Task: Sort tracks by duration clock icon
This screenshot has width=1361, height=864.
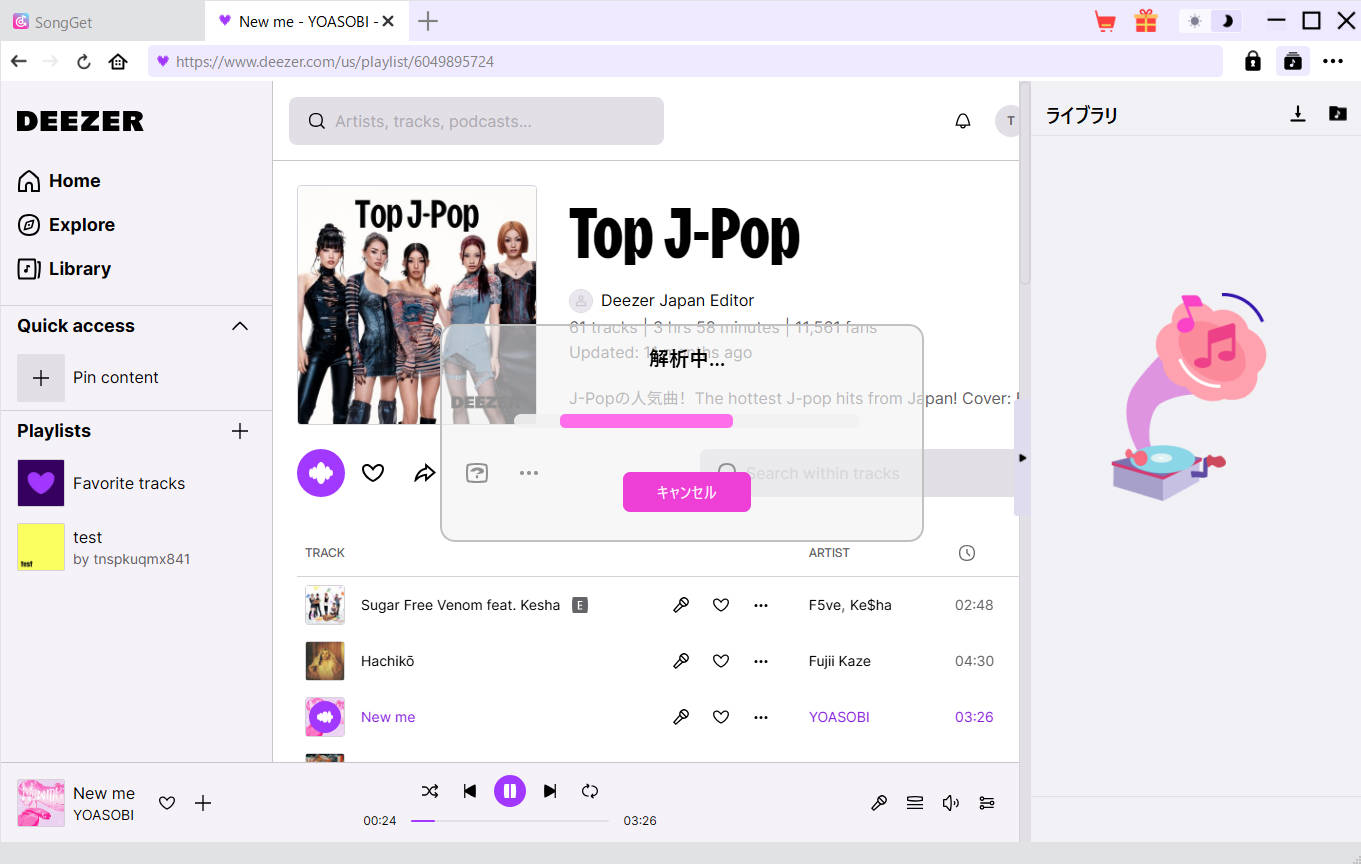Action: 966,553
